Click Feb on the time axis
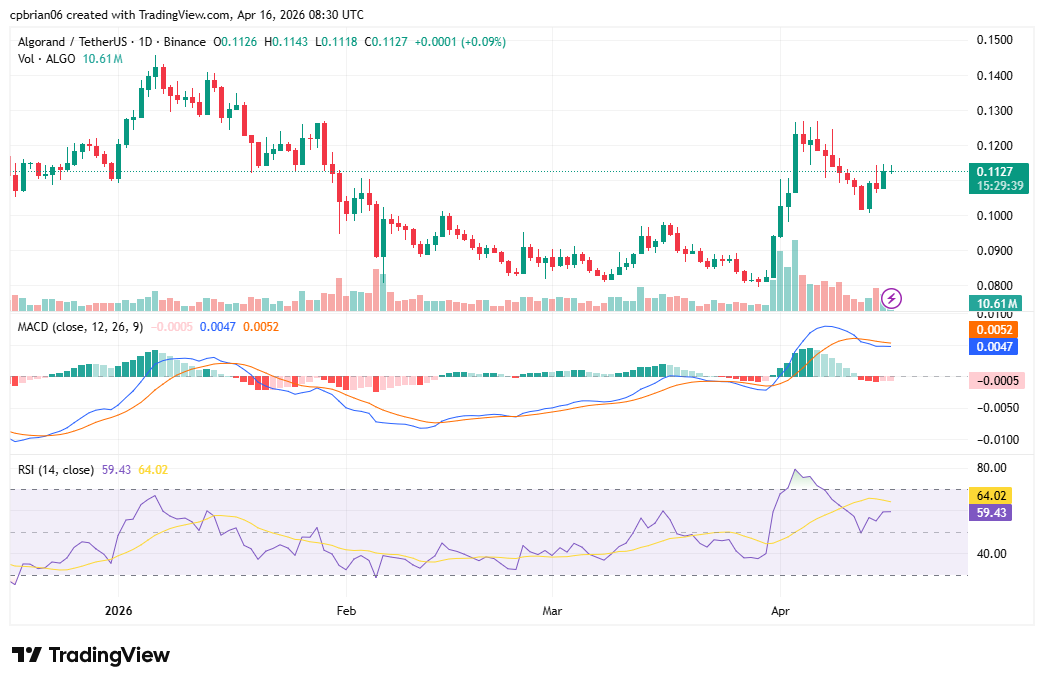The width and height of the screenshot is (1044, 685). (345, 610)
